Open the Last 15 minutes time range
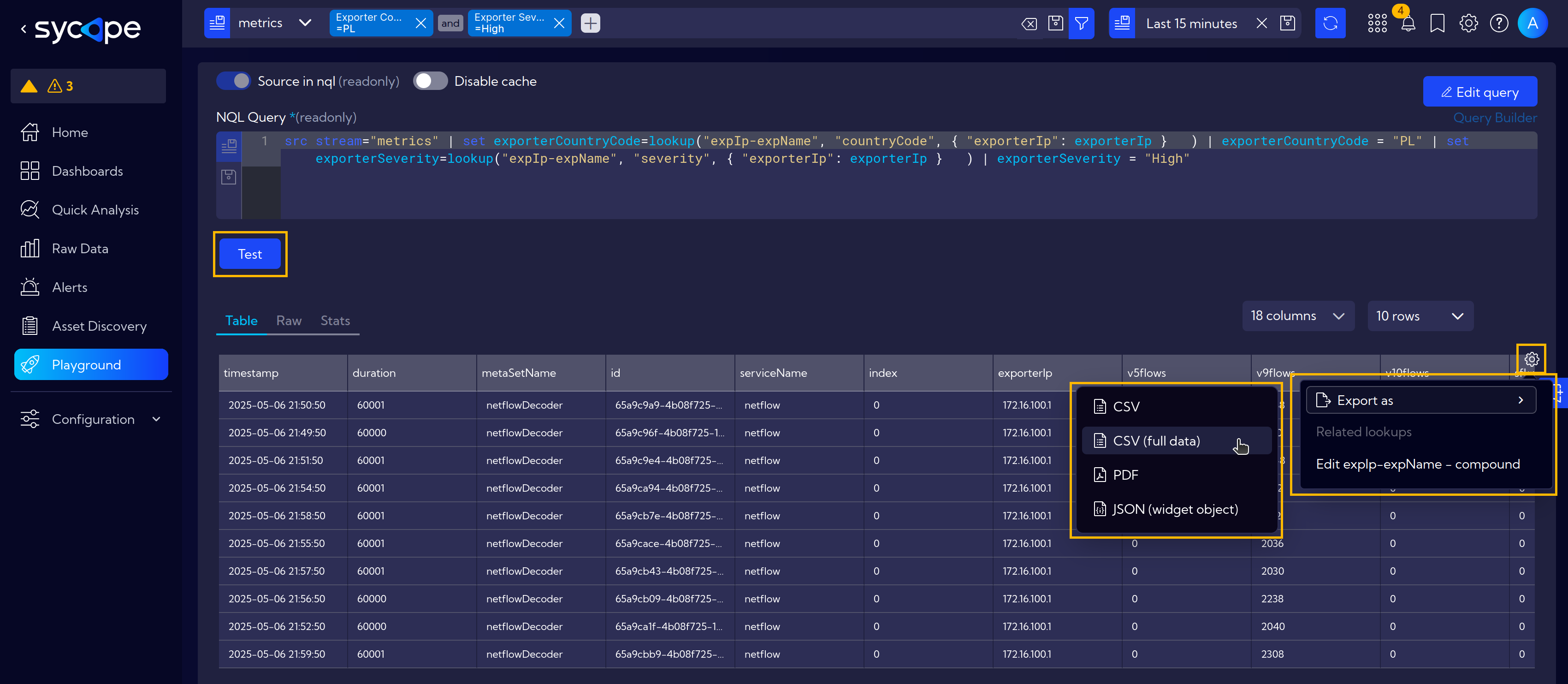Image resolution: width=1568 pixels, height=684 pixels. click(x=1191, y=23)
